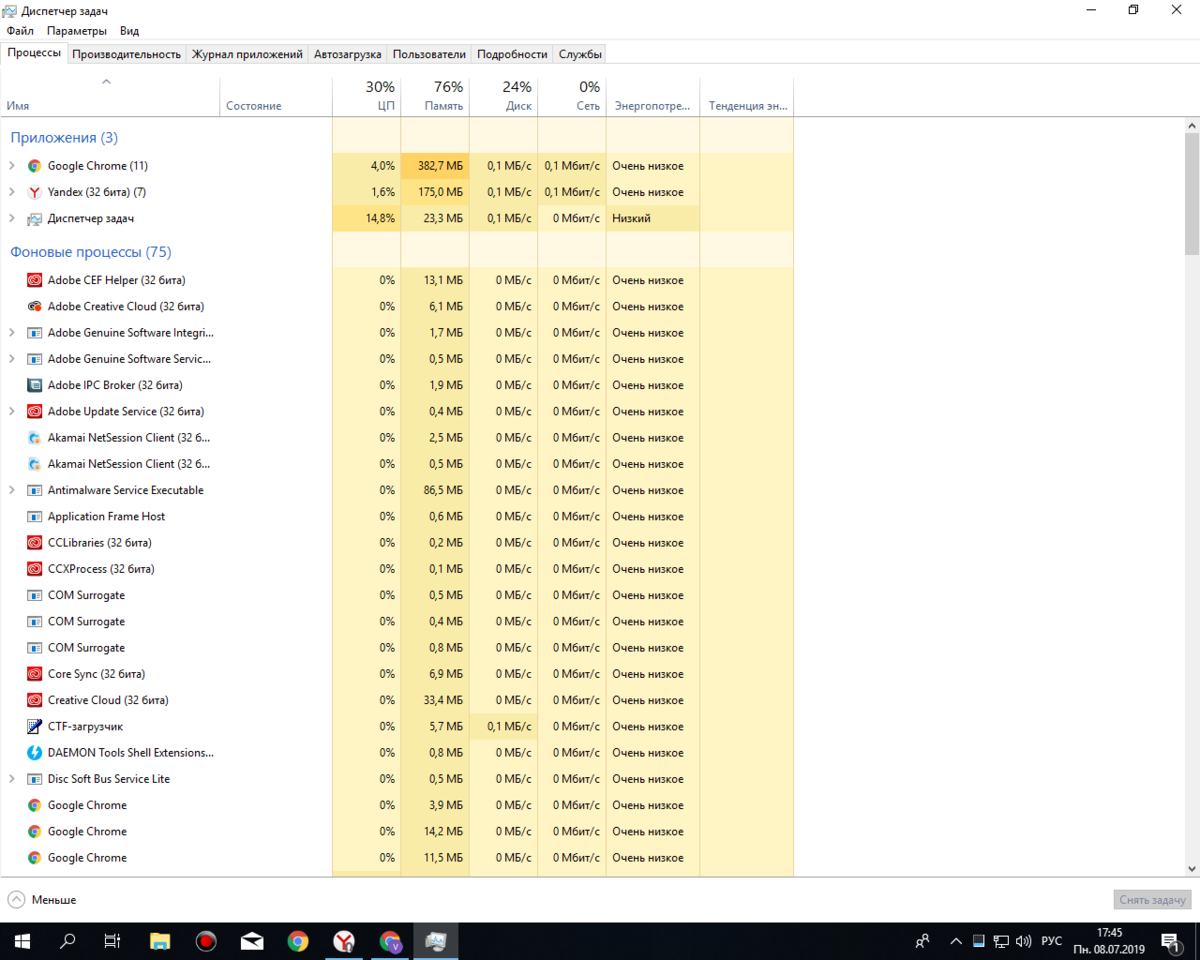The height and width of the screenshot is (960, 1200).
Task: Open the Windows Start menu
Action: 22,941
